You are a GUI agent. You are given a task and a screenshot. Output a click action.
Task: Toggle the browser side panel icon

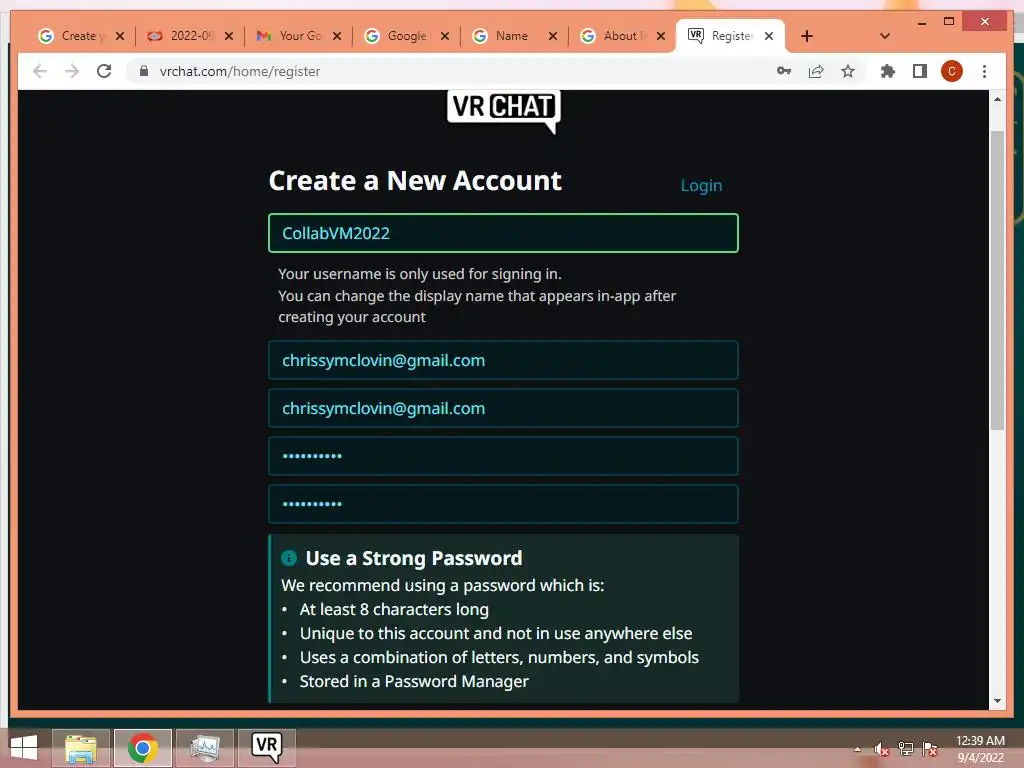[920, 71]
